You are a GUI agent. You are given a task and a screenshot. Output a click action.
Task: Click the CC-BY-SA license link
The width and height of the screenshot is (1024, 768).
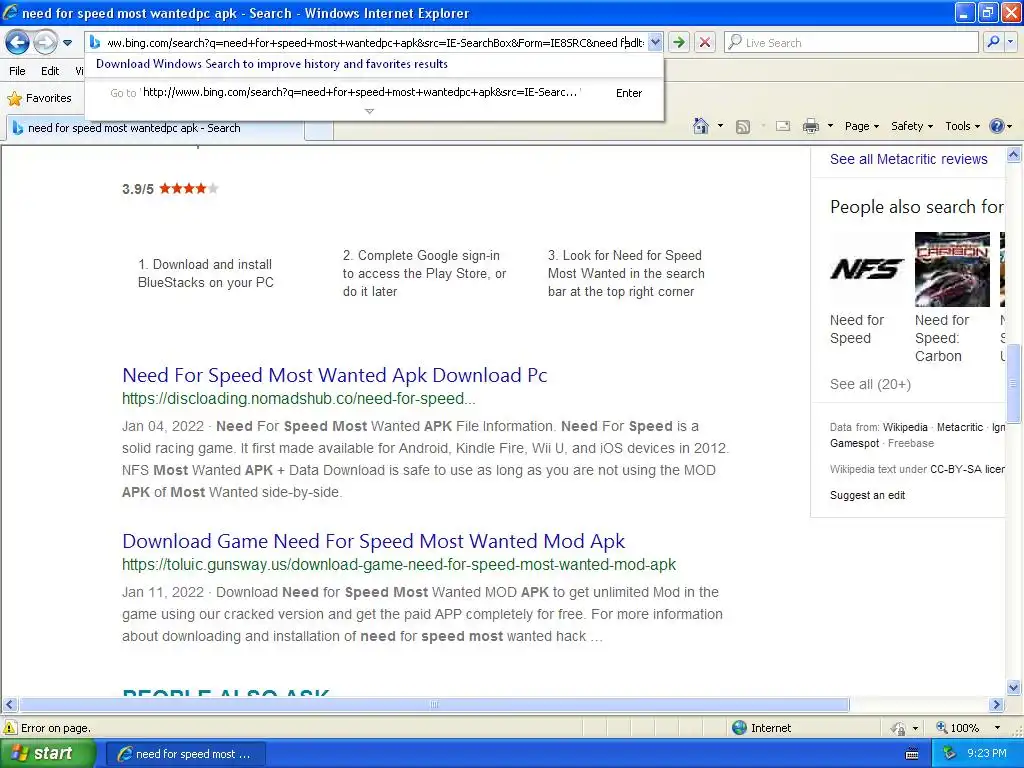[967, 469]
